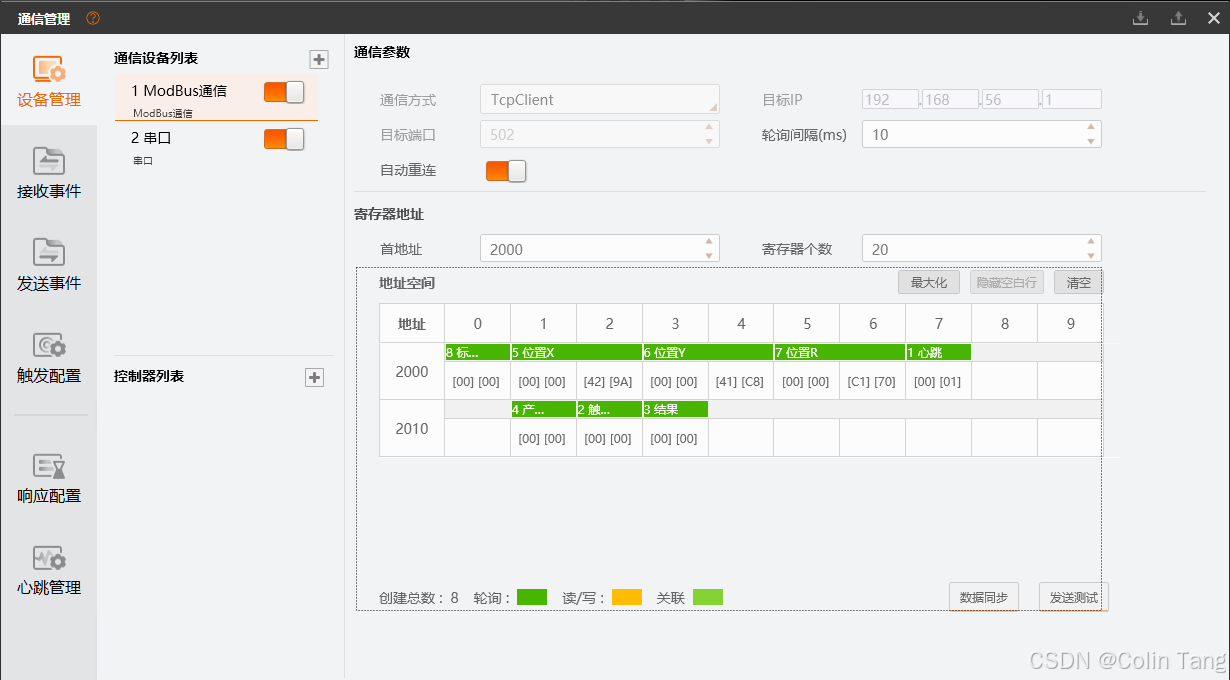This screenshot has width=1230, height=680.
Task: Click the column 9 header in address table
Action: click(x=1070, y=324)
